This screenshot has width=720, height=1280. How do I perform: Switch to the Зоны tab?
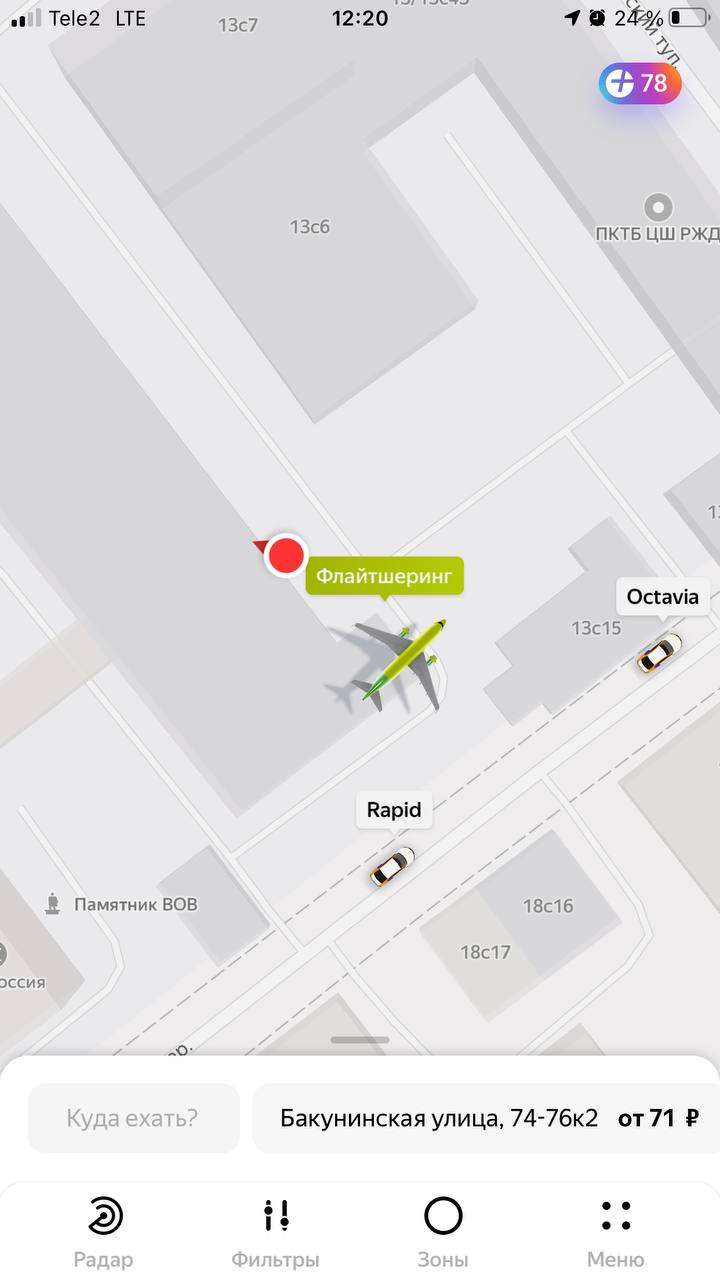(443, 1232)
